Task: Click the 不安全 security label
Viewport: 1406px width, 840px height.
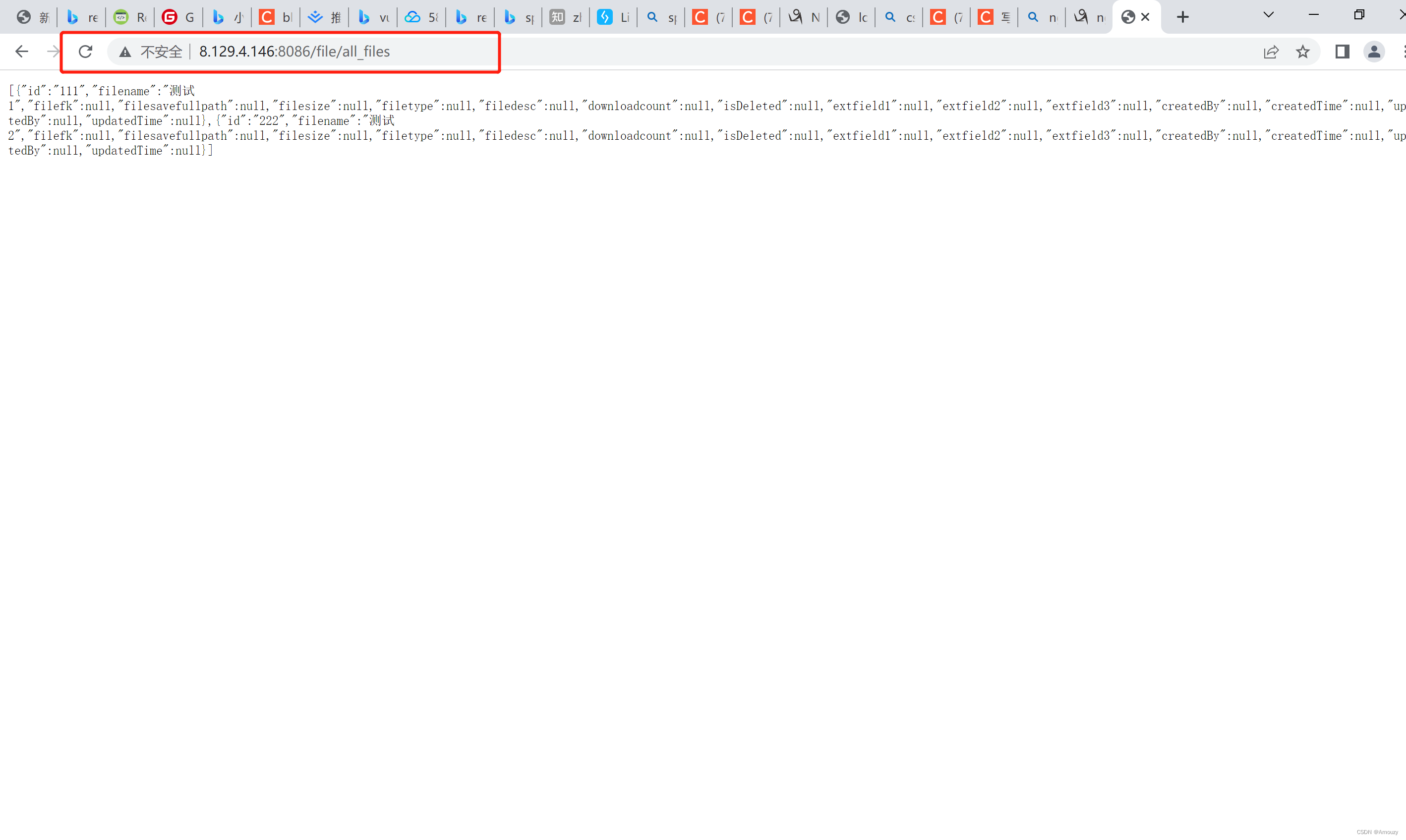Action: point(161,52)
